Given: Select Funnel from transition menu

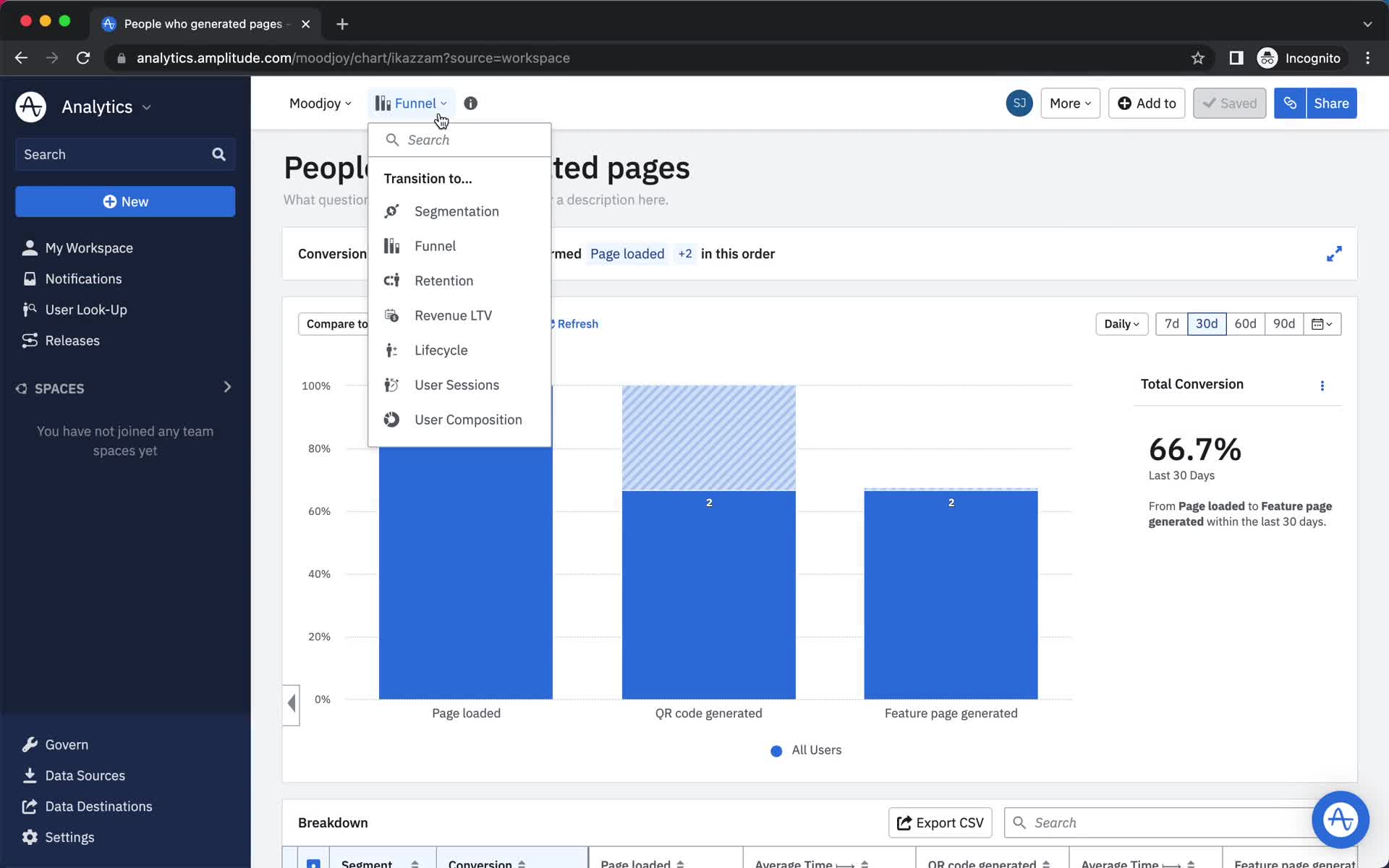Looking at the screenshot, I should (x=435, y=246).
